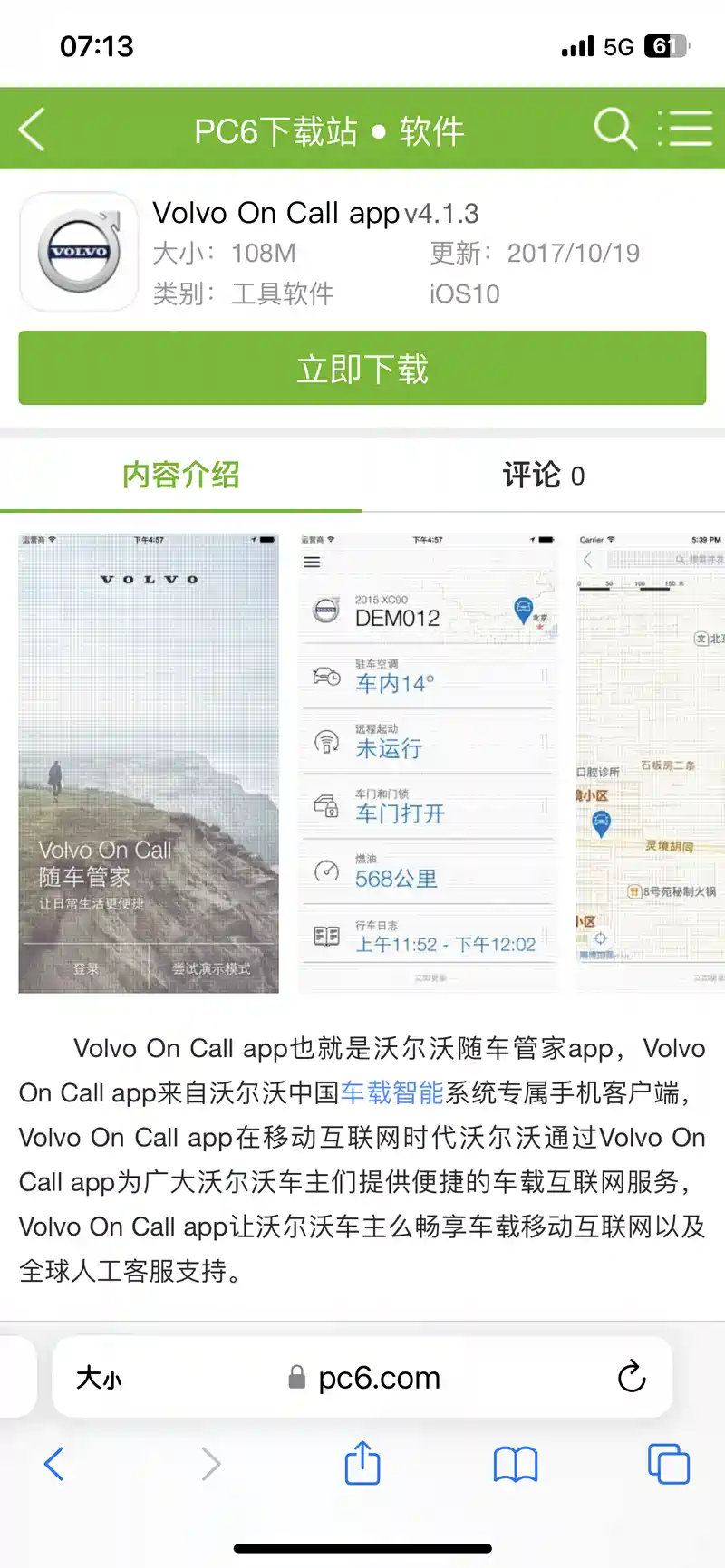The image size is (725, 1568).
Task: Tap the green header back arrow
Action: (x=33, y=130)
